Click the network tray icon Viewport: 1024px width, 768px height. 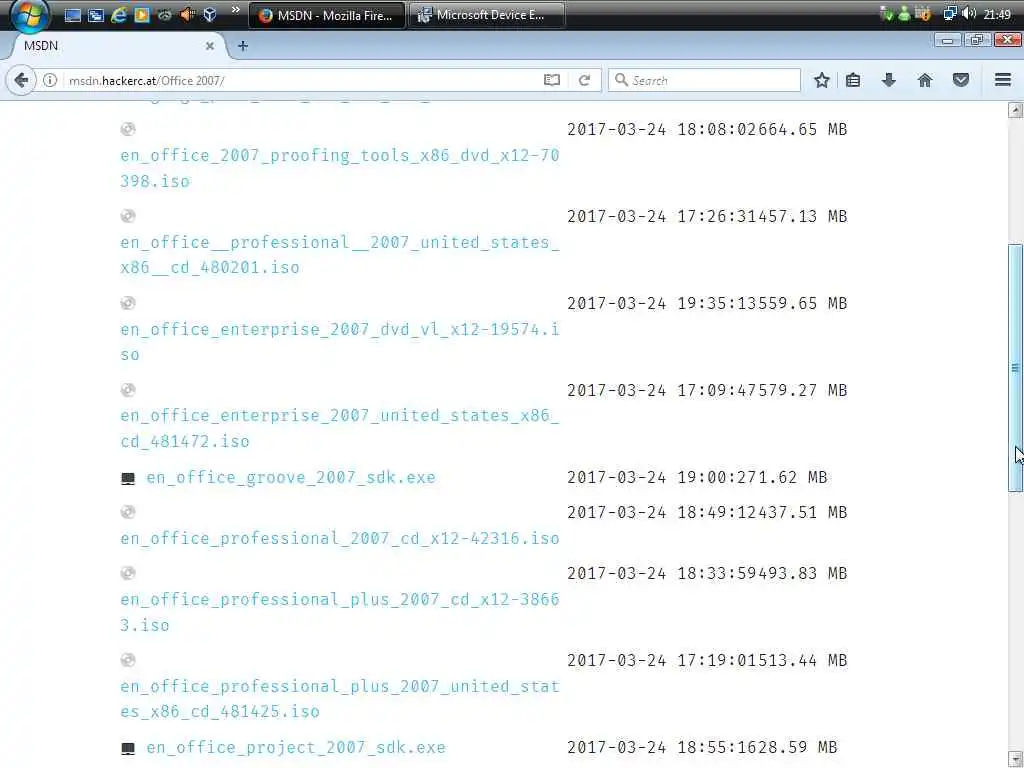coord(950,14)
